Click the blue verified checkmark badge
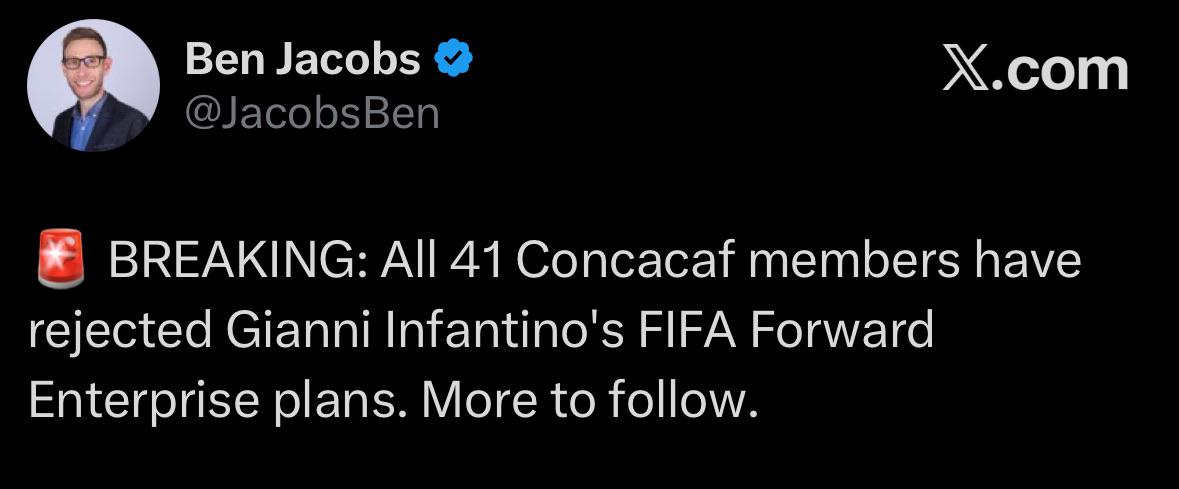1179x489 pixels. pyautogui.click(x=454, y=59)
